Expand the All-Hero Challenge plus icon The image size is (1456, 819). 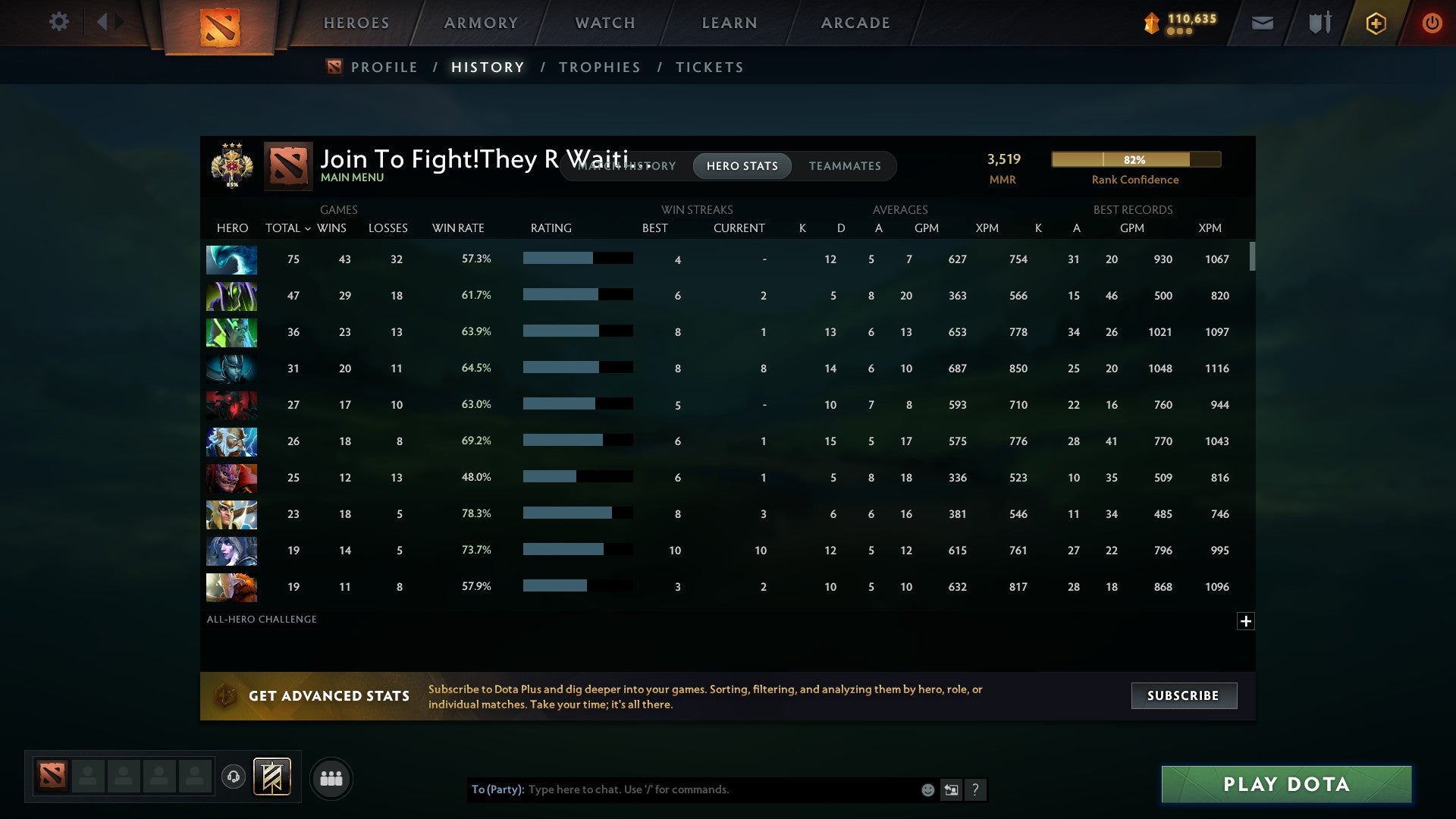[1245, 621]
